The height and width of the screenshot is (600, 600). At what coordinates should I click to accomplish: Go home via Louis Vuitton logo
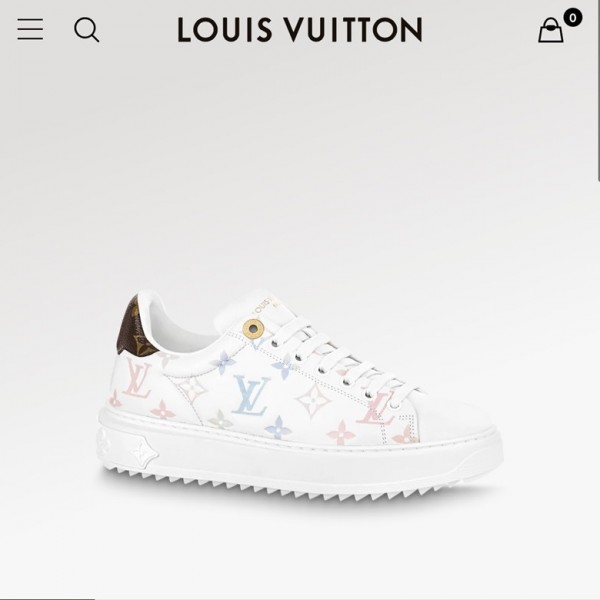(300, 29)
